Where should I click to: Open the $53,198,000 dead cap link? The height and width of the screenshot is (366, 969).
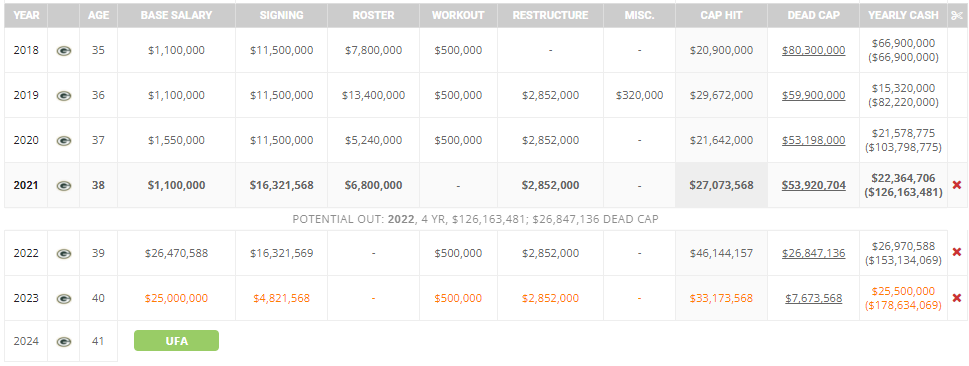point(813,140)
